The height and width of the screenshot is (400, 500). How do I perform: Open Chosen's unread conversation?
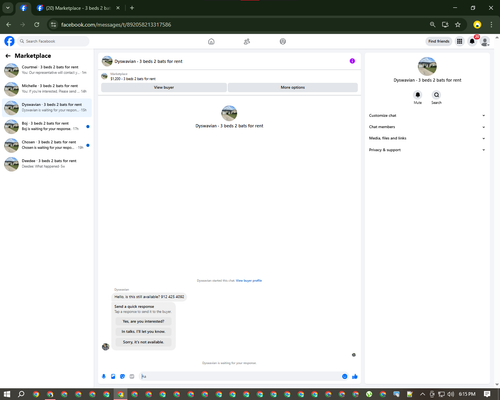click(x=47, y=145)
